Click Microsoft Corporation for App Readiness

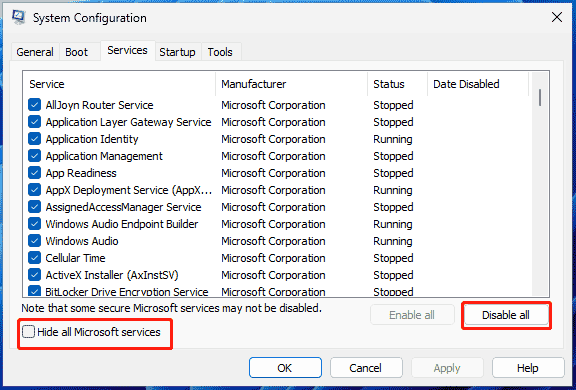[x=273, y=173]
